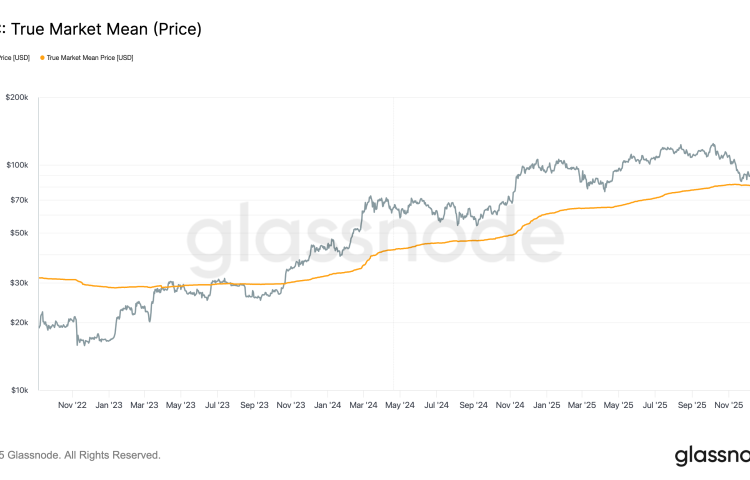Click the Nov '22 x-axis date label
This screenshot has width=750, height=480.
(x=71, y=406)
